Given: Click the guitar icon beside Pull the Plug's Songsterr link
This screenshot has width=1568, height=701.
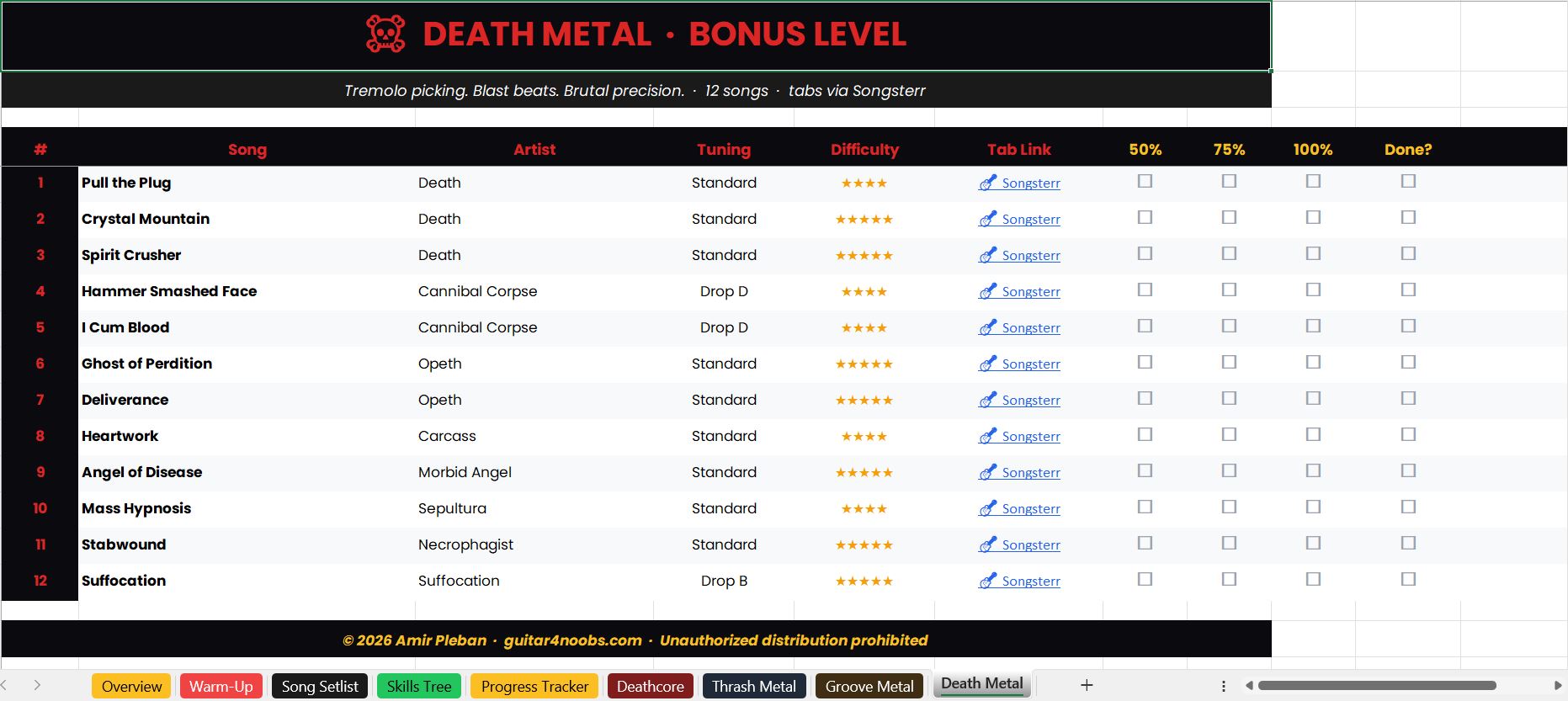Looking at the screenshot, I should point(987,183).
